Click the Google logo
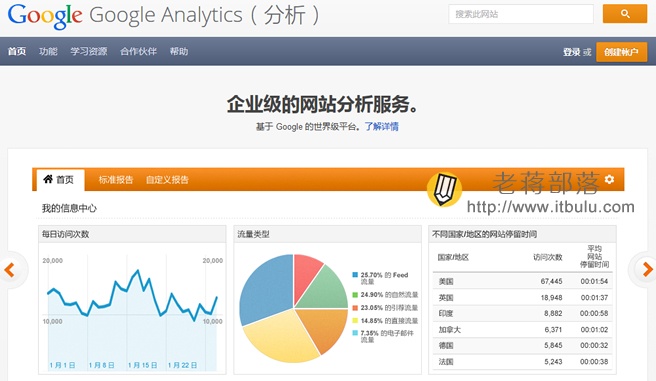Screen dimensions: 656x381 pyautogui.click(x=45, y=16)
